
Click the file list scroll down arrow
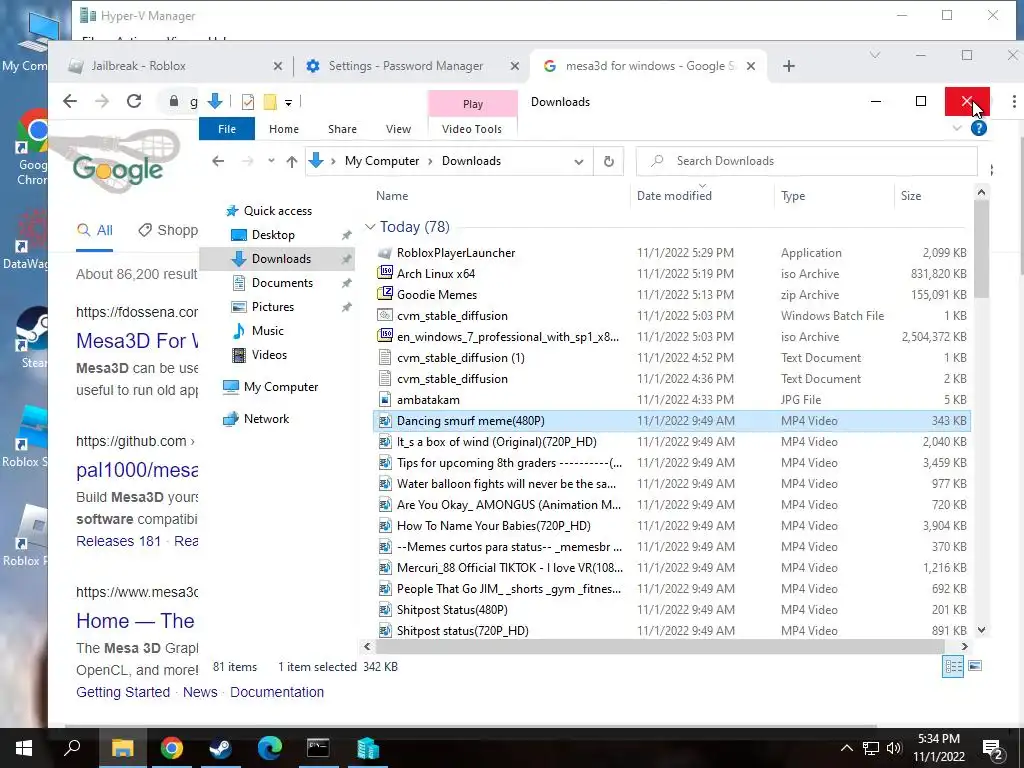[981, 630]
